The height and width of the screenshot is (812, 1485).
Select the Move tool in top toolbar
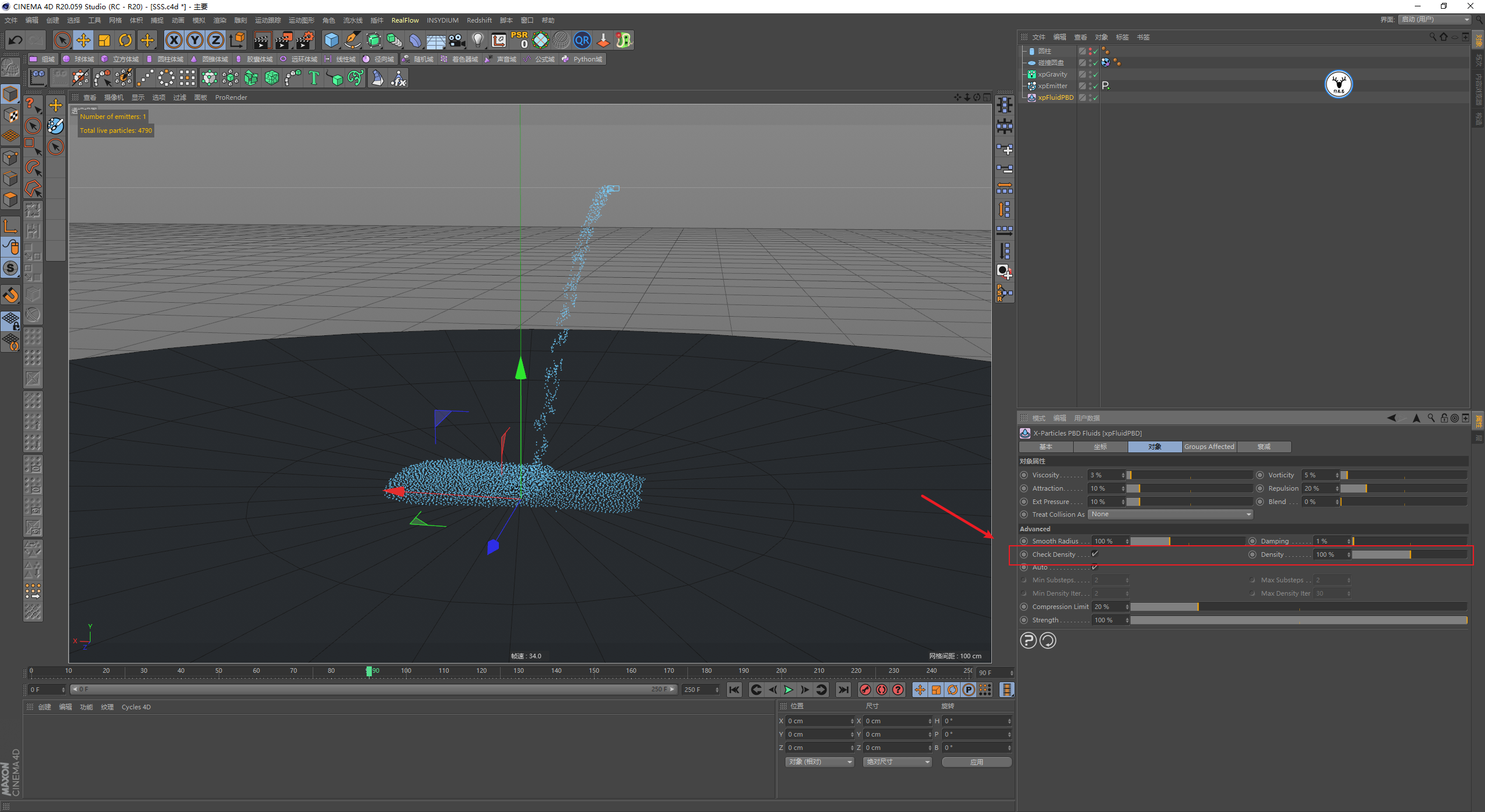(84, 40)
